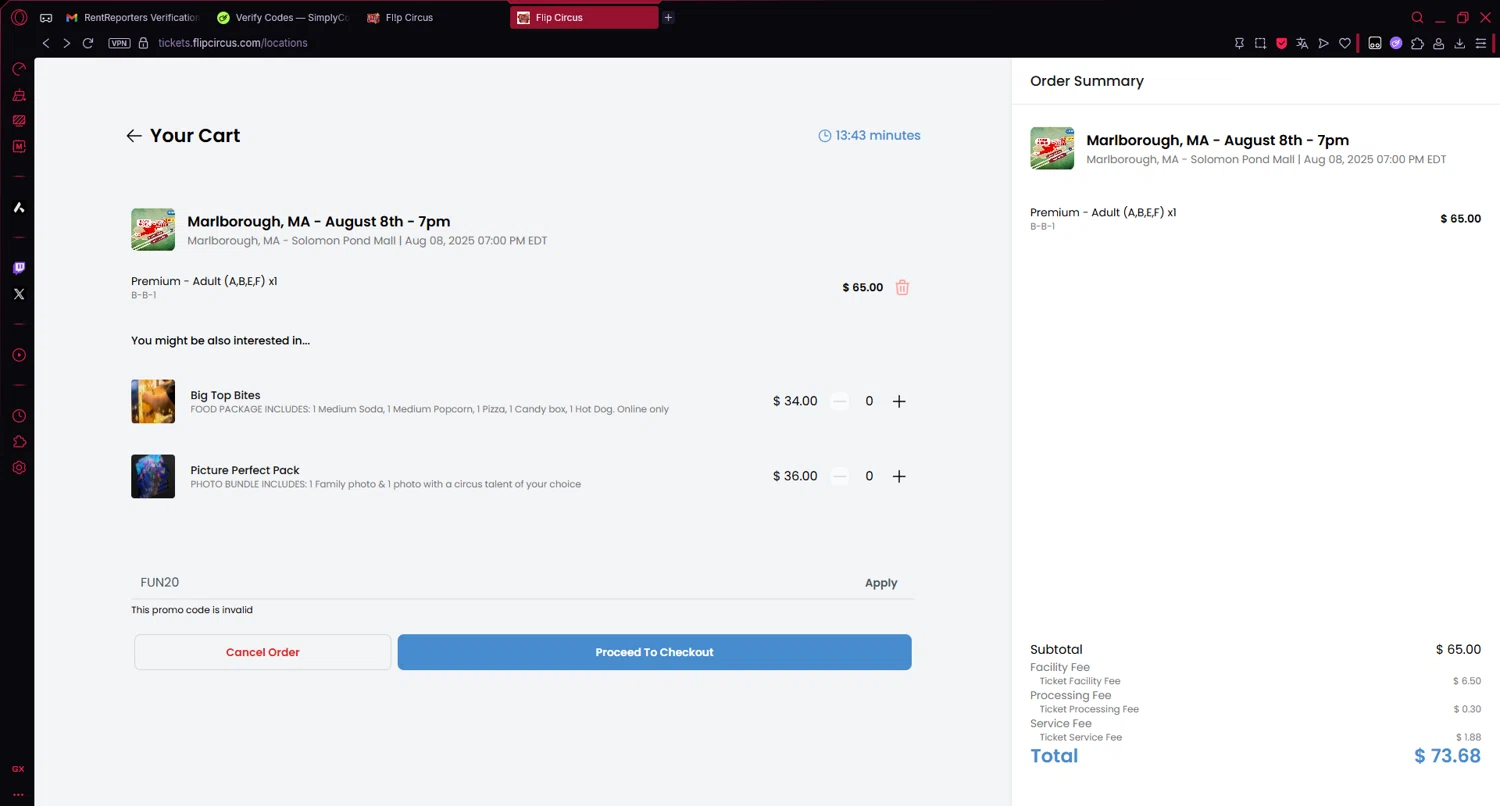Open the page translate icon
The height and width of the screenshot is (806, 1500).
(x=1302, y=43)
